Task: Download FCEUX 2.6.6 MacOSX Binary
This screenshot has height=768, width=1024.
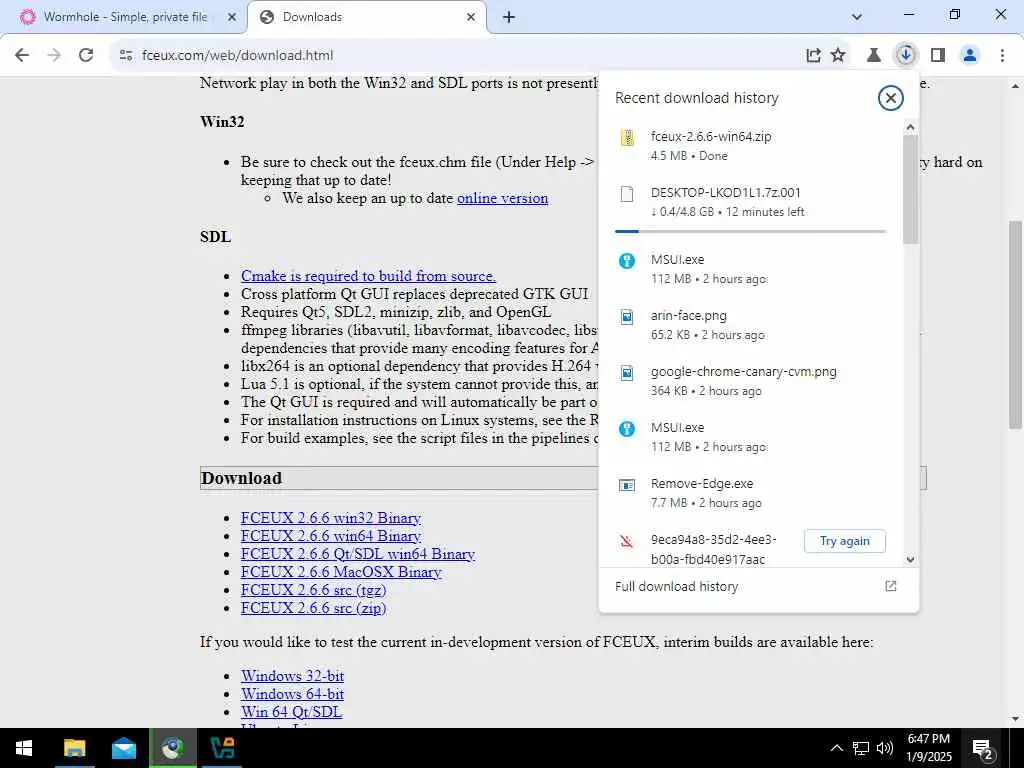Action: (342, 571)
